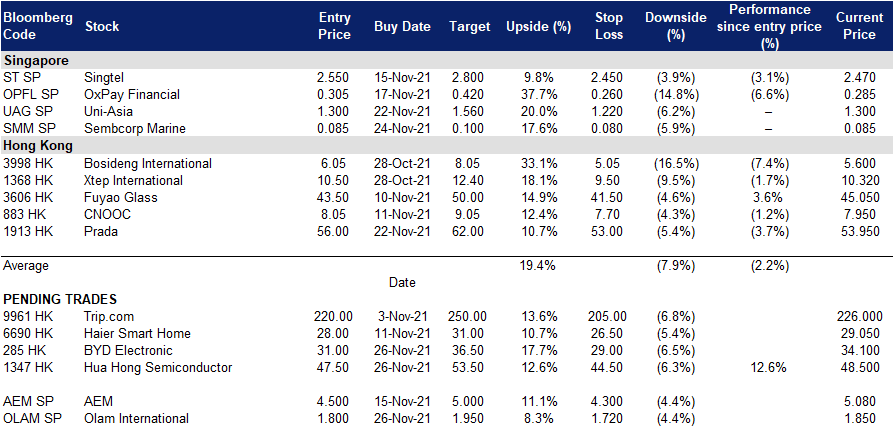This screenshot has width=893, height=427.
Task: Click the Sembcorp Marine stock name
Action: [x=135, y=128]
